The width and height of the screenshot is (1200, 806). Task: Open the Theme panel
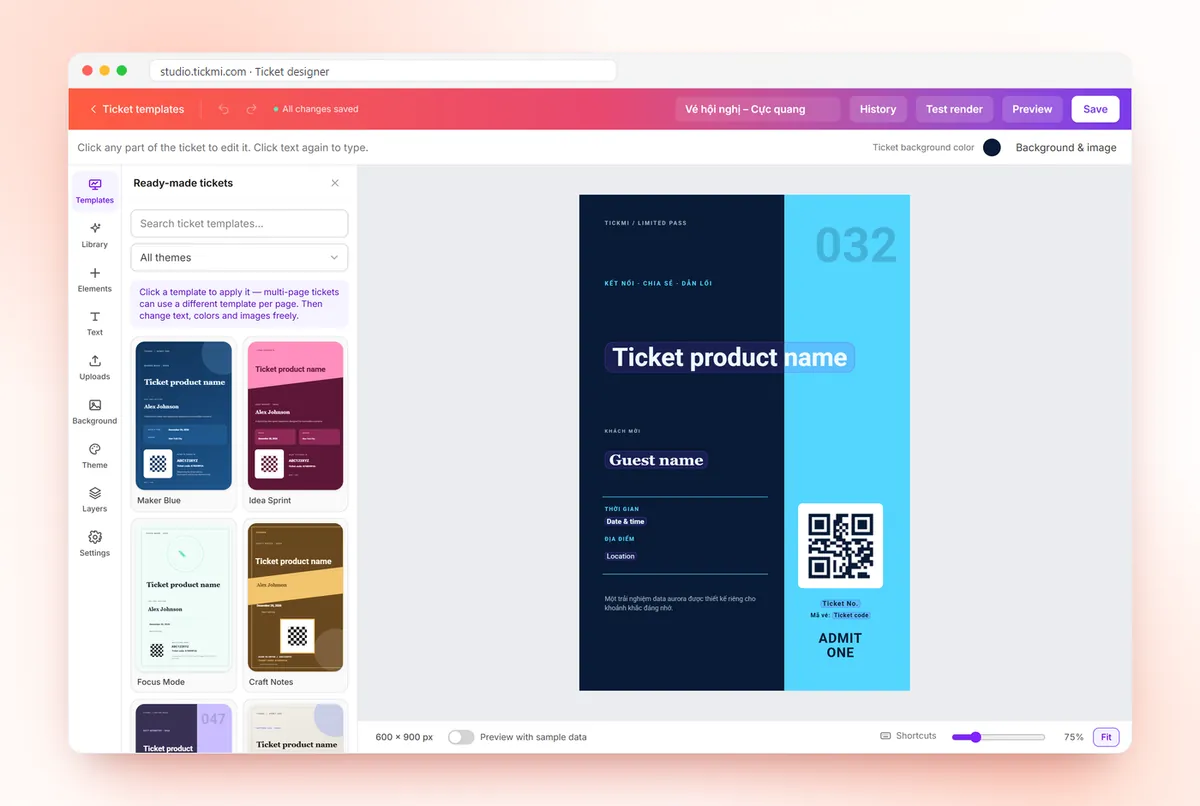(x=95, y=454)
